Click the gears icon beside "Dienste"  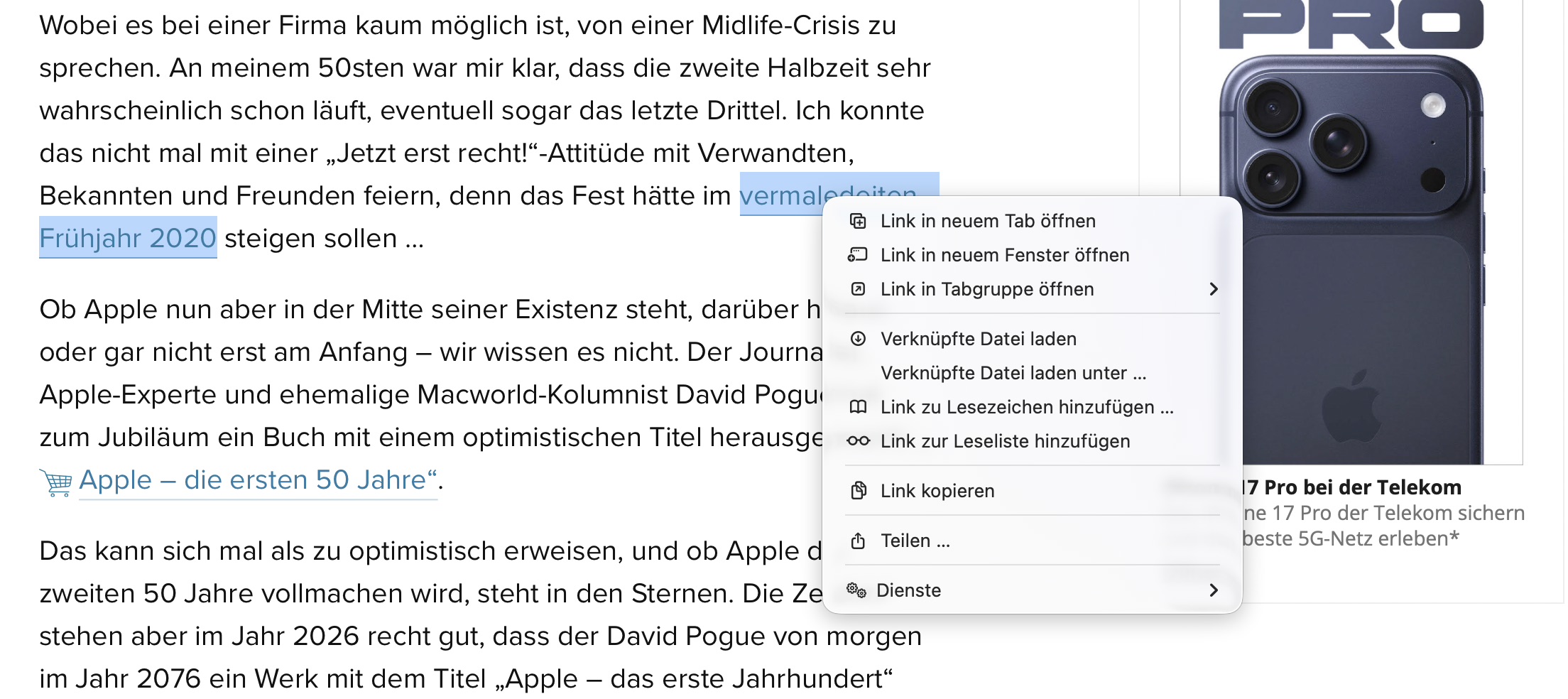click(x=858, y=590)
